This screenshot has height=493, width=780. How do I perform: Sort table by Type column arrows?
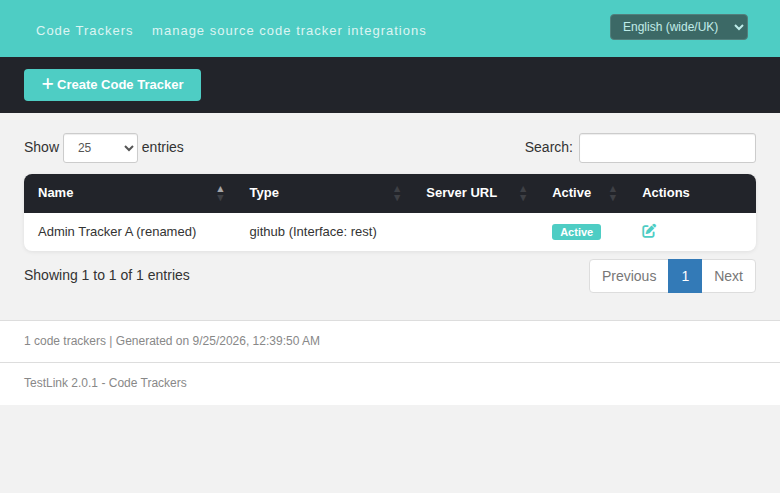(x=397, y=193)
